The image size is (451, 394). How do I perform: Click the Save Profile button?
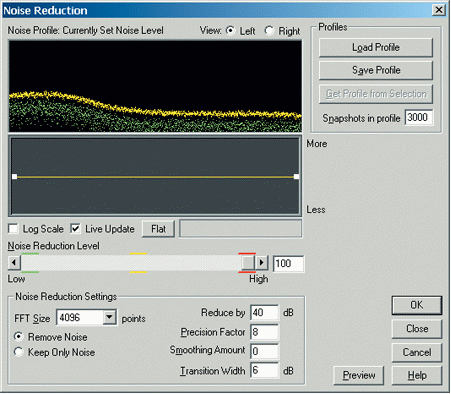[x=376, y=70]
